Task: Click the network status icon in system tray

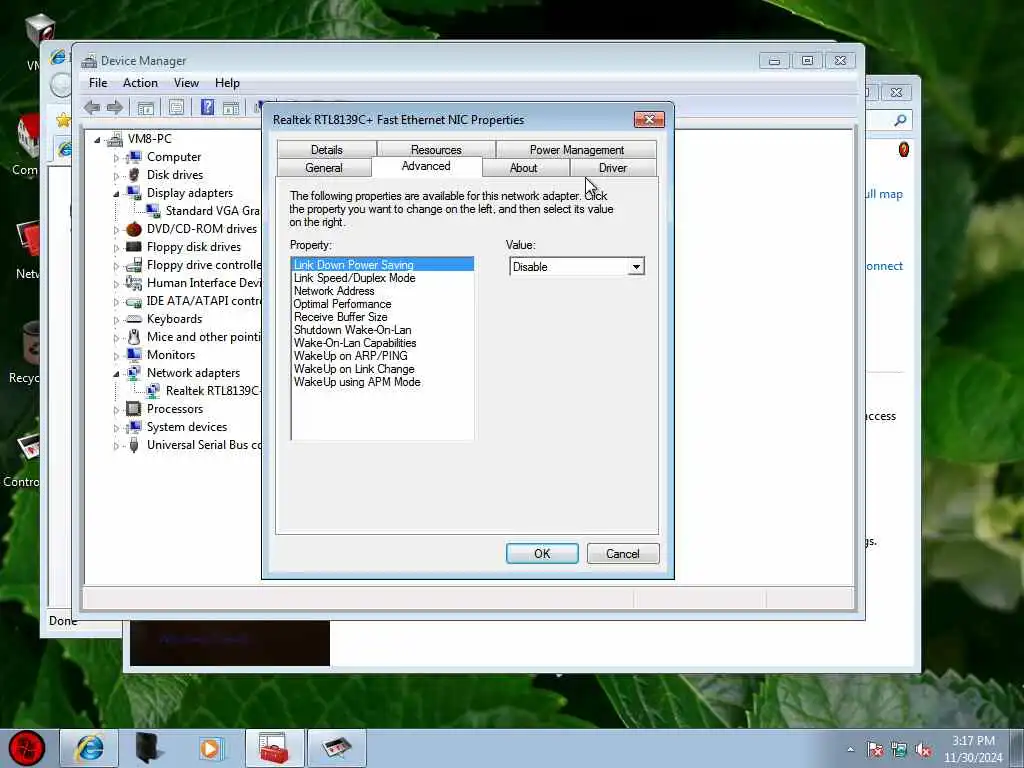Action: [899, 750]
